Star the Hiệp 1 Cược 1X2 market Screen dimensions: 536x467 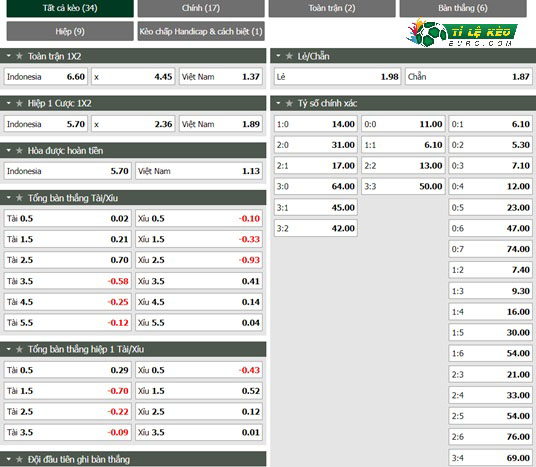[x=19, y=103]
